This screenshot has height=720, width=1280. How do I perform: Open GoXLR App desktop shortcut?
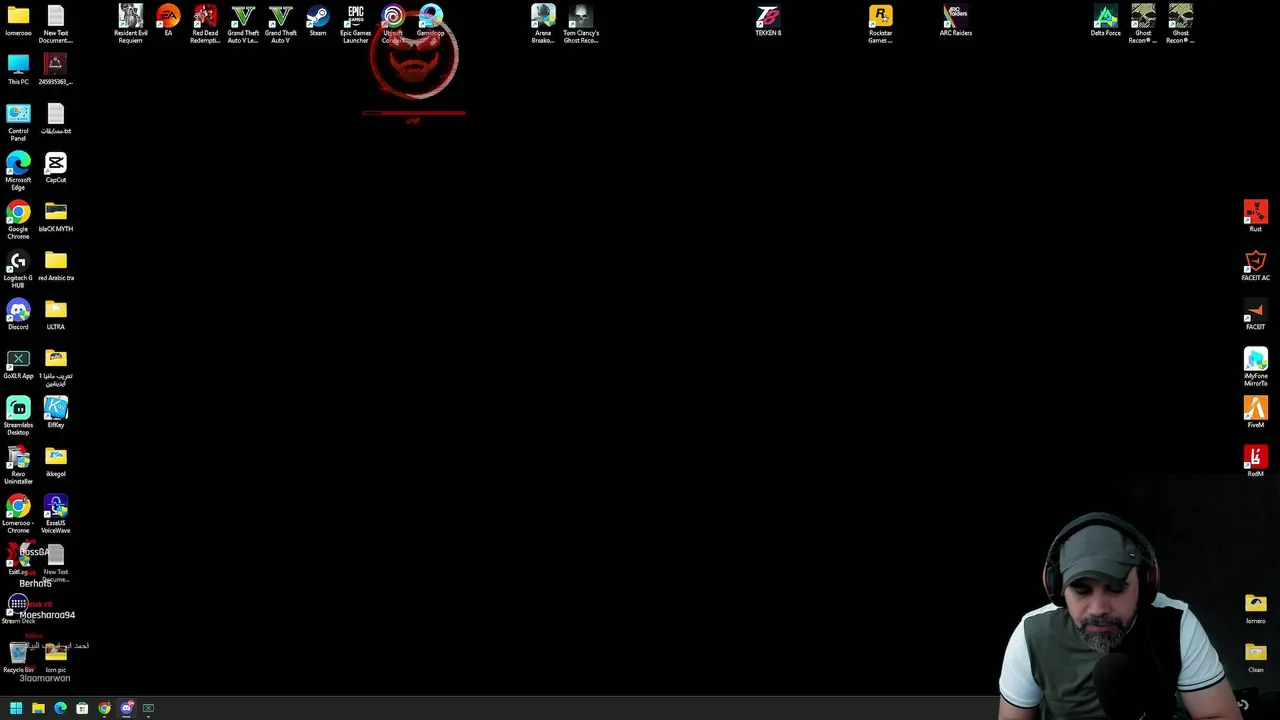click(x=18, y=364)
